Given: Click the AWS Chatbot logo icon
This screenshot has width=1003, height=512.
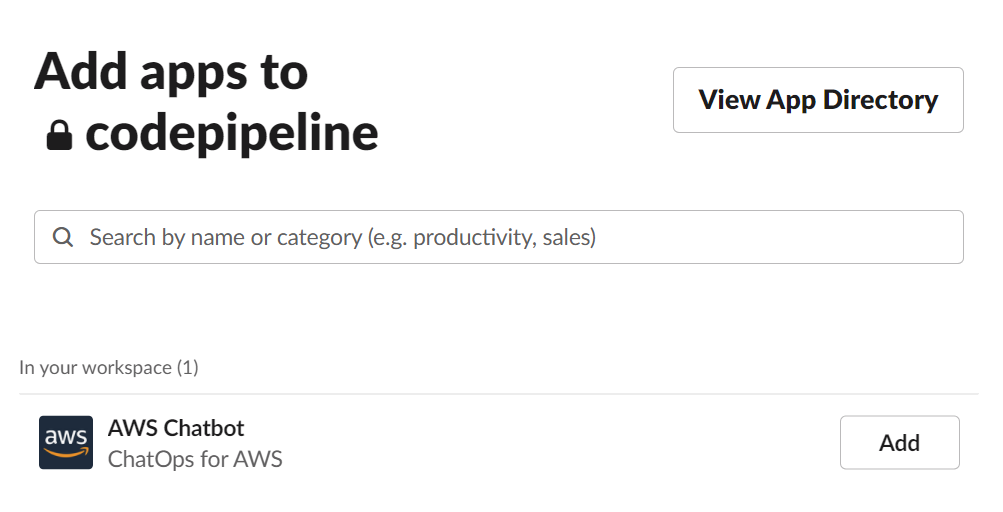Looking at the screenshot, I should pyautogui.click(x=66, y=442).
